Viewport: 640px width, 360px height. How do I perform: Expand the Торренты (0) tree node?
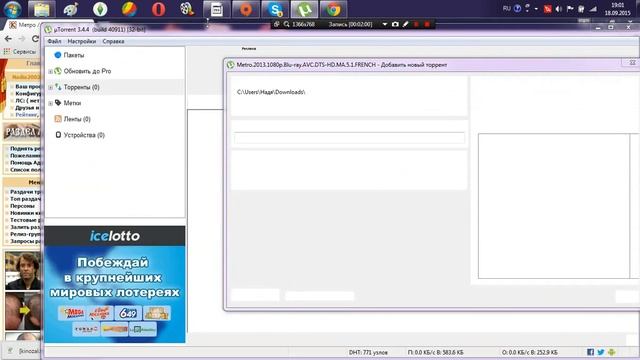pyautogui.click(x=50, y=87)
